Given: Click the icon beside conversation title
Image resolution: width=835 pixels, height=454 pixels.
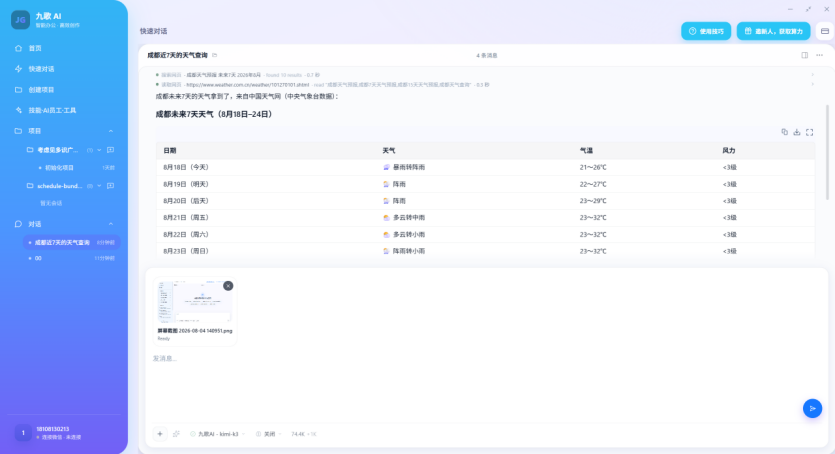Looking at the screenshot, I should [x=215, y=55].
